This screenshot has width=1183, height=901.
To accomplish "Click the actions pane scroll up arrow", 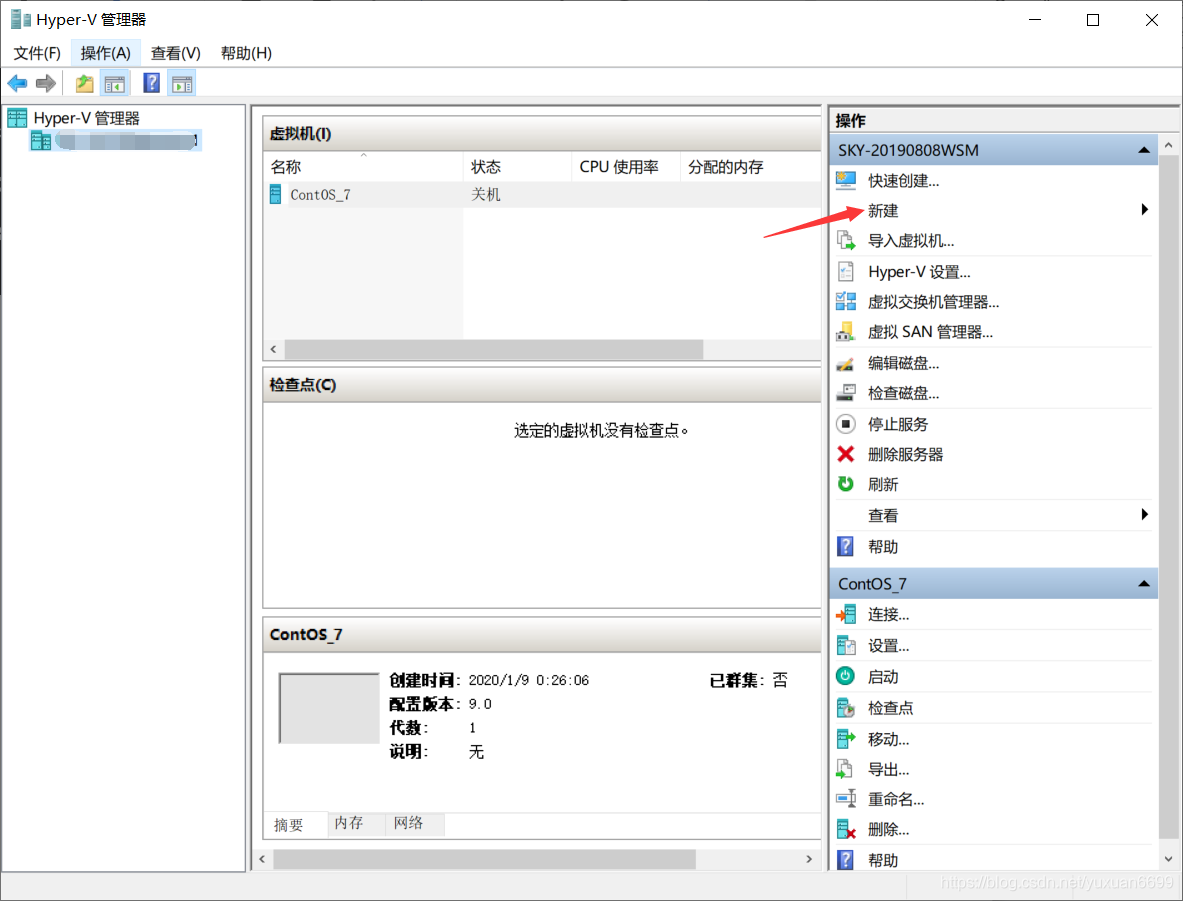I will point(1168,145).
